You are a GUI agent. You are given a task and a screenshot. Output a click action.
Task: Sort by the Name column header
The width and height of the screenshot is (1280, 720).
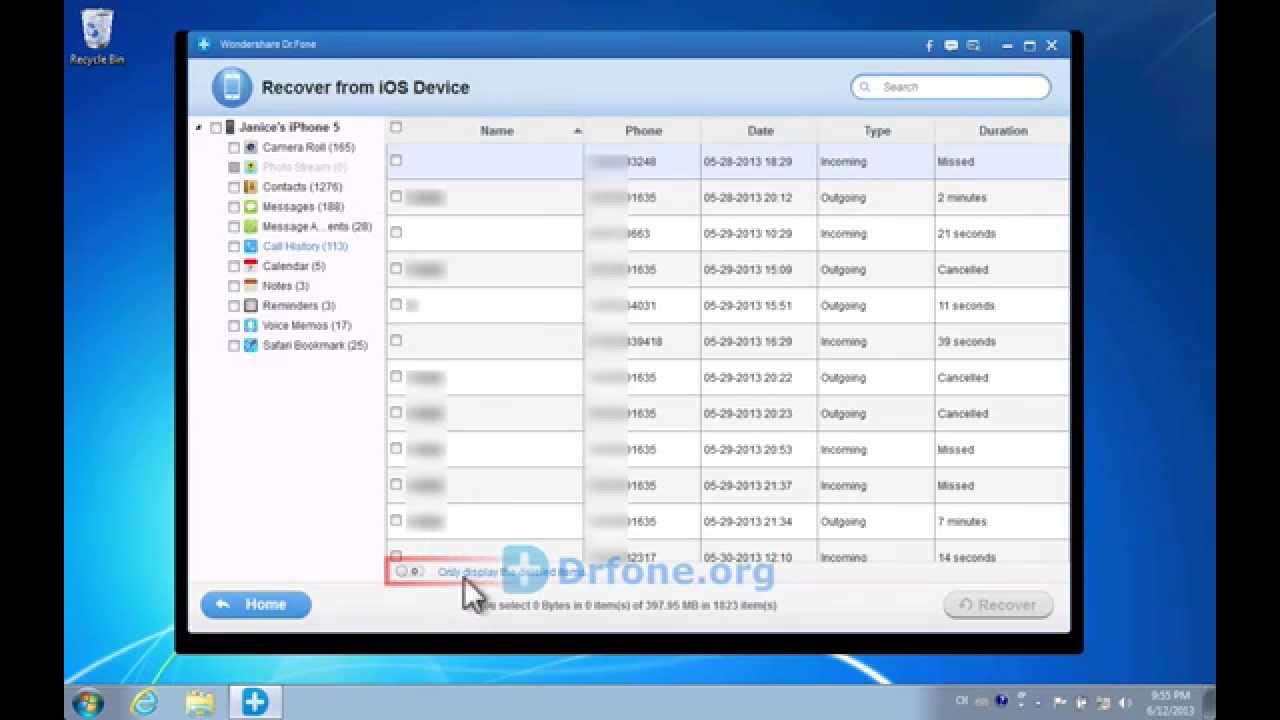(496, 130)
